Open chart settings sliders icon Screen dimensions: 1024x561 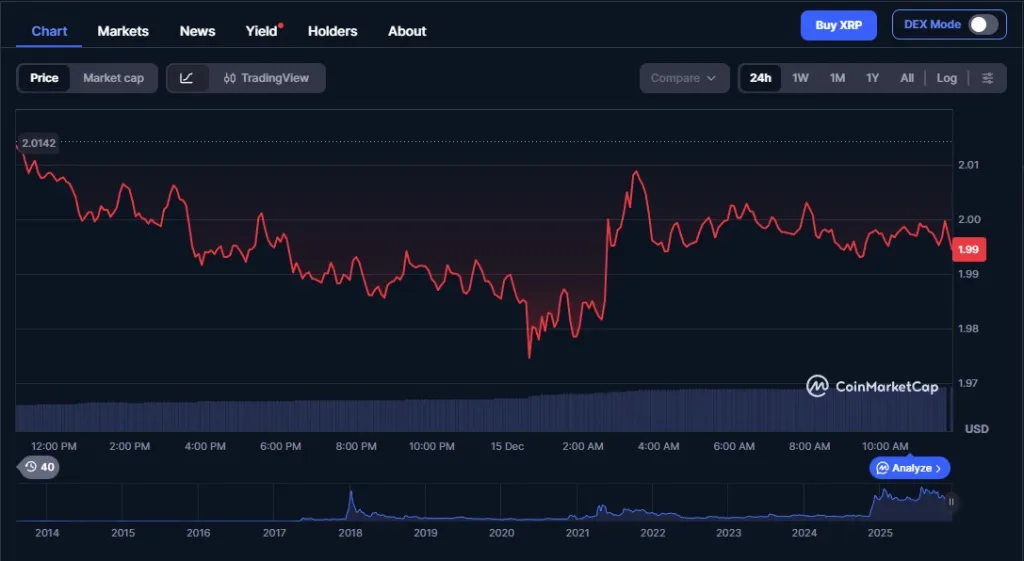pyautogui.click(x=987, y=78)
